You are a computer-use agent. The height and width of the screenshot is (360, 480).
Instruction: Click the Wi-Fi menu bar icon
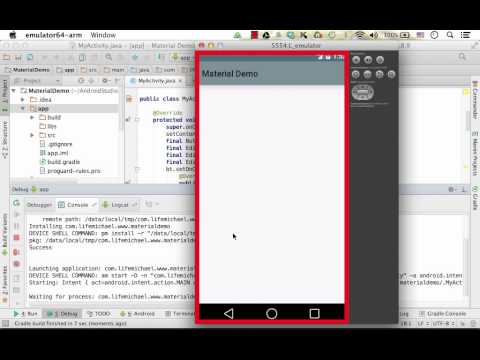[360, 35]
